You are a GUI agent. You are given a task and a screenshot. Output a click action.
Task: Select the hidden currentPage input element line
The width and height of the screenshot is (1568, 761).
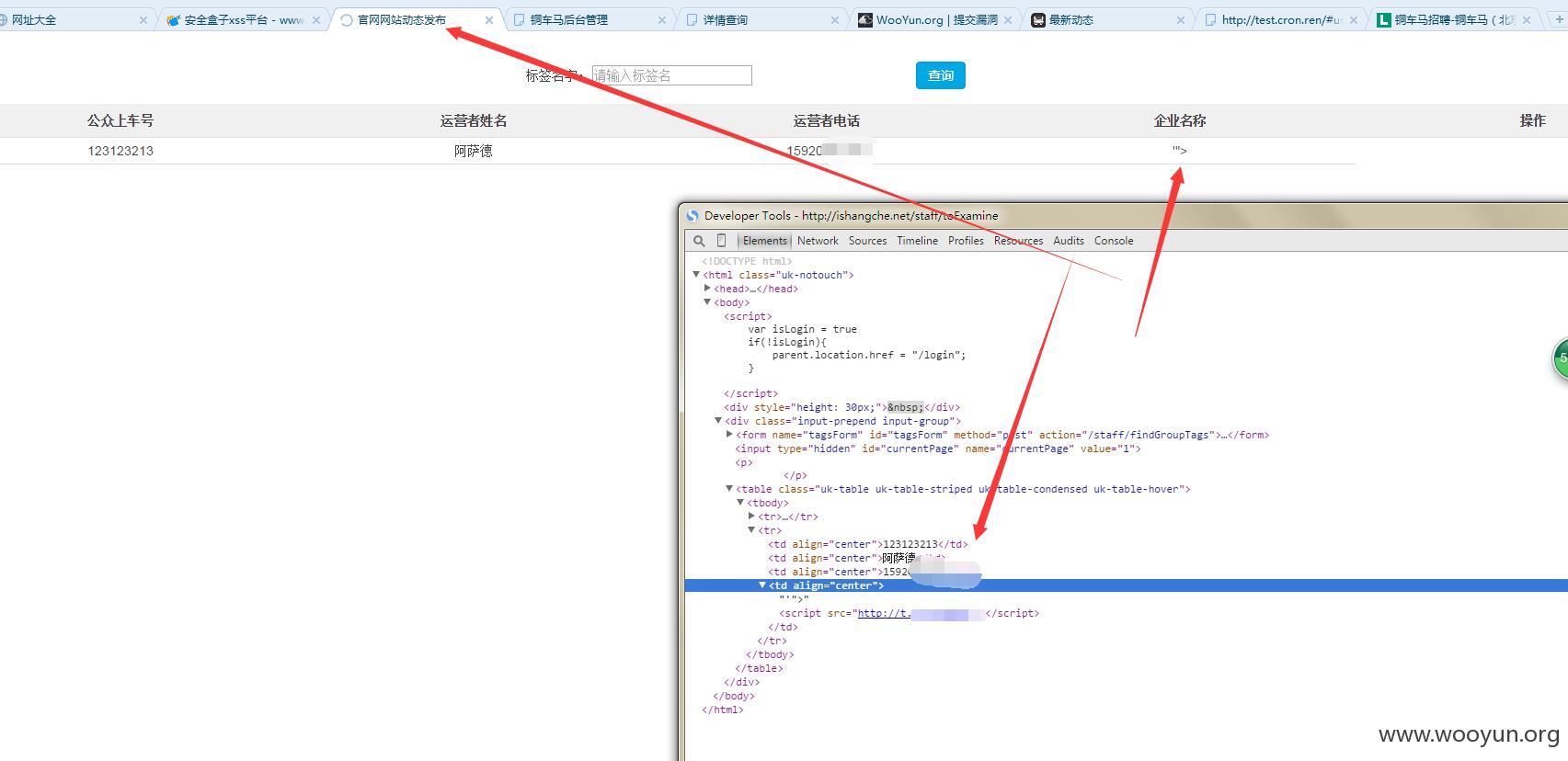tap(938, 449)
